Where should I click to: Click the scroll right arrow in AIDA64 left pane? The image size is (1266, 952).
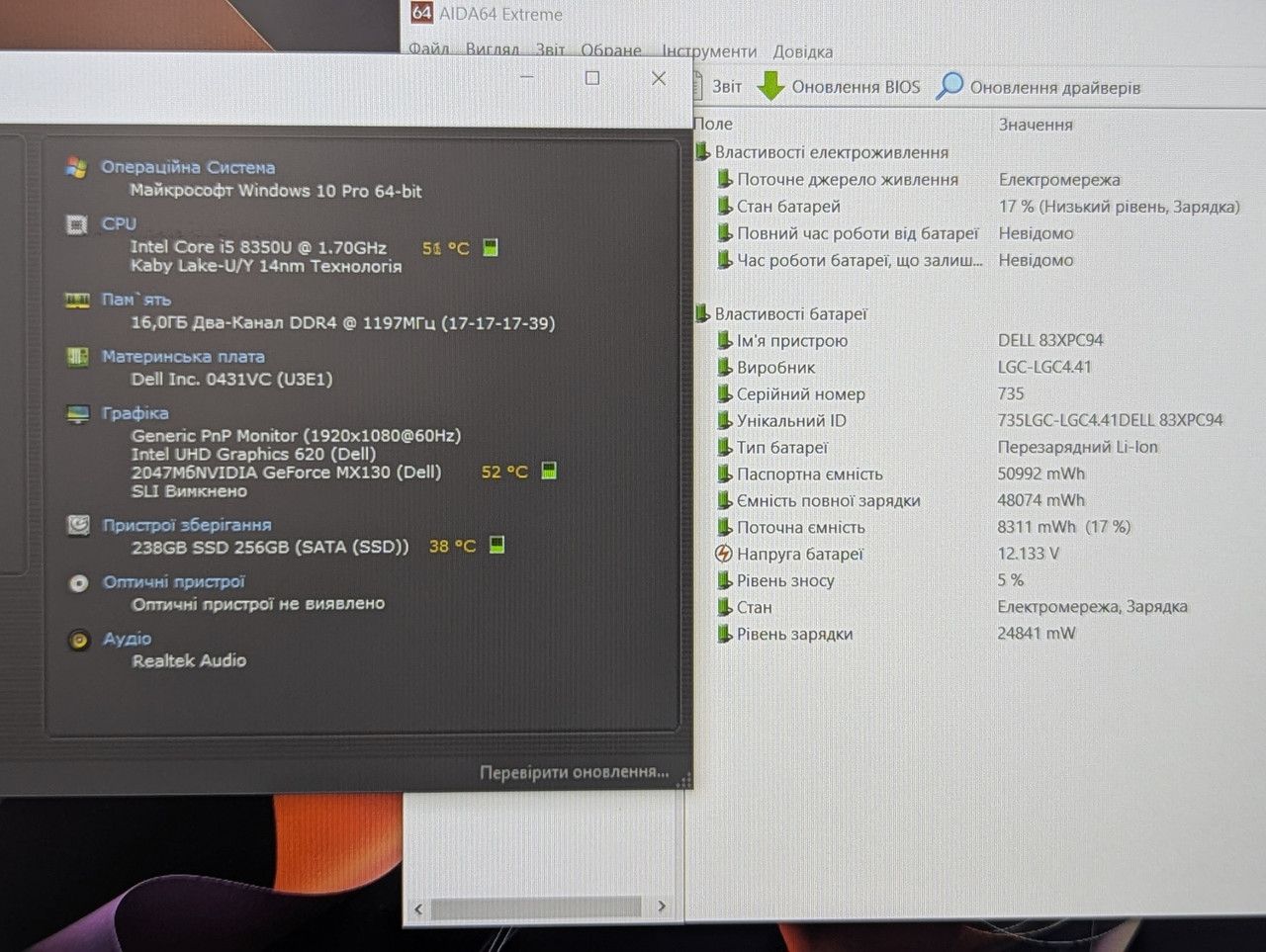click(662, 907)
